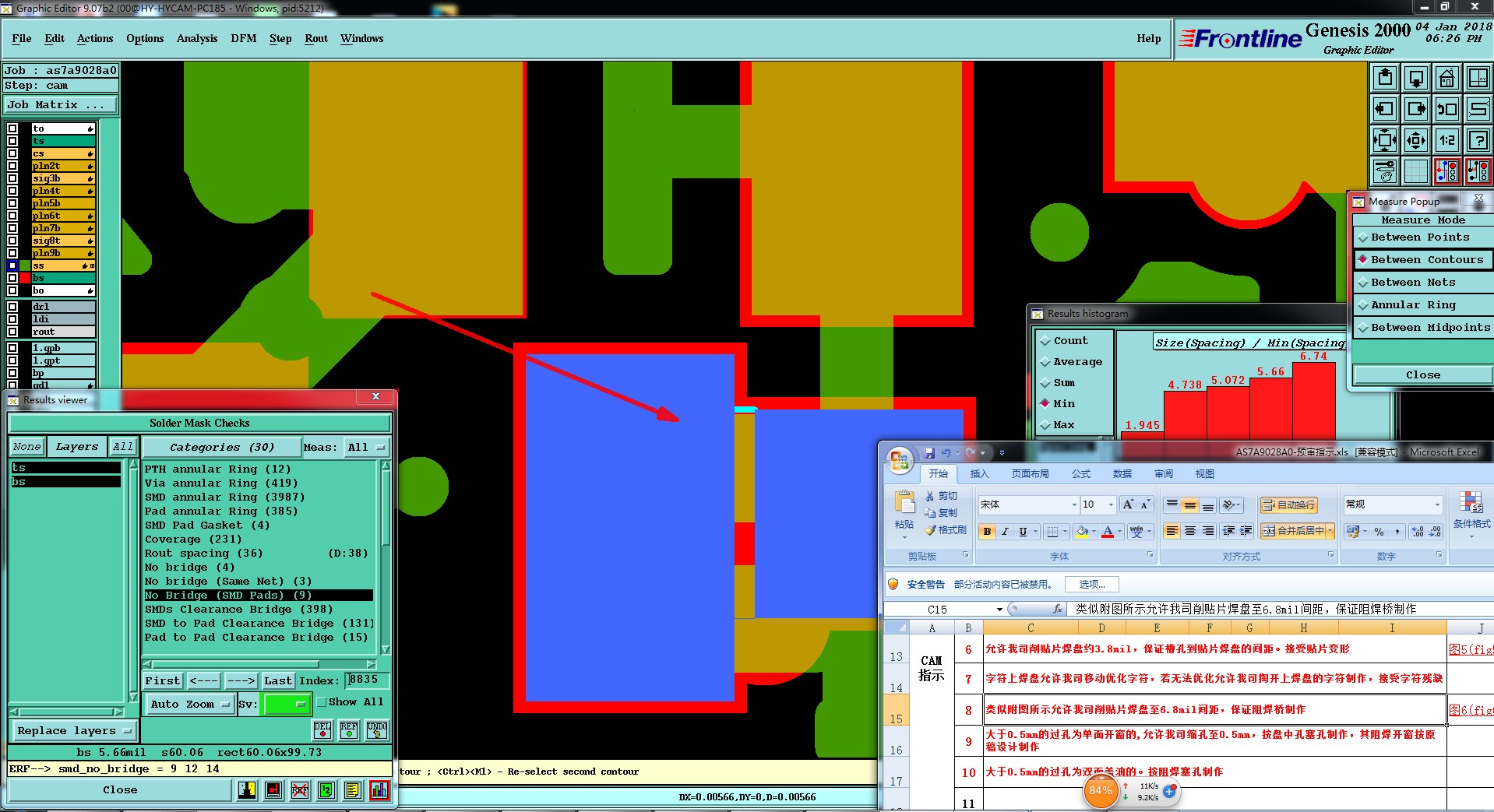1494x812 pixels.
Task: Click the Excel save floppy icon
Action: point(929,452)
